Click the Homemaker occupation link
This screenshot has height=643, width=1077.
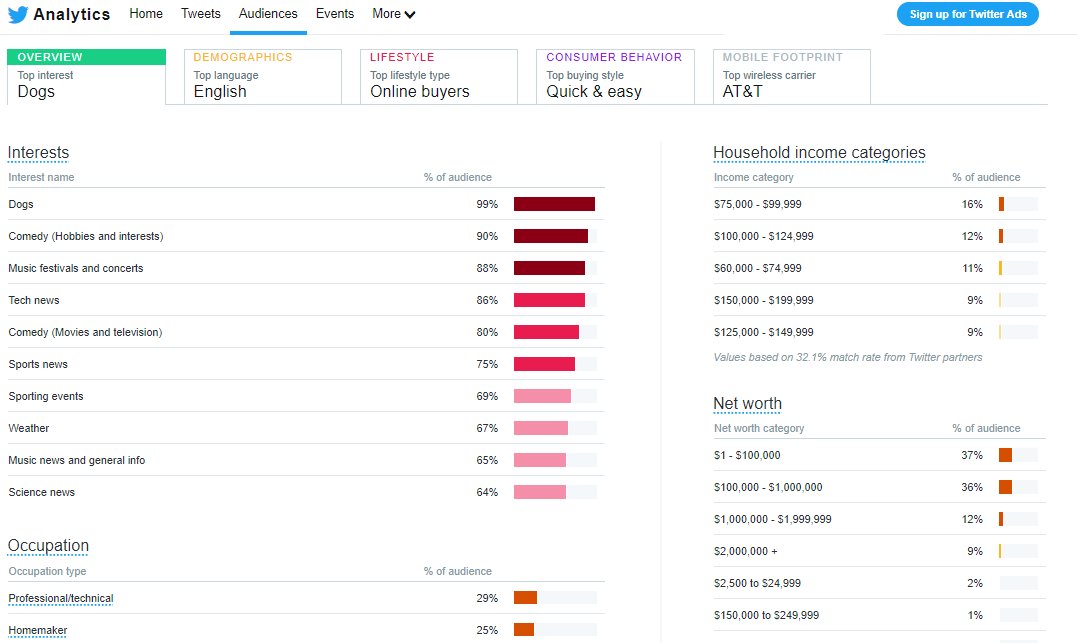click(38, 631)
